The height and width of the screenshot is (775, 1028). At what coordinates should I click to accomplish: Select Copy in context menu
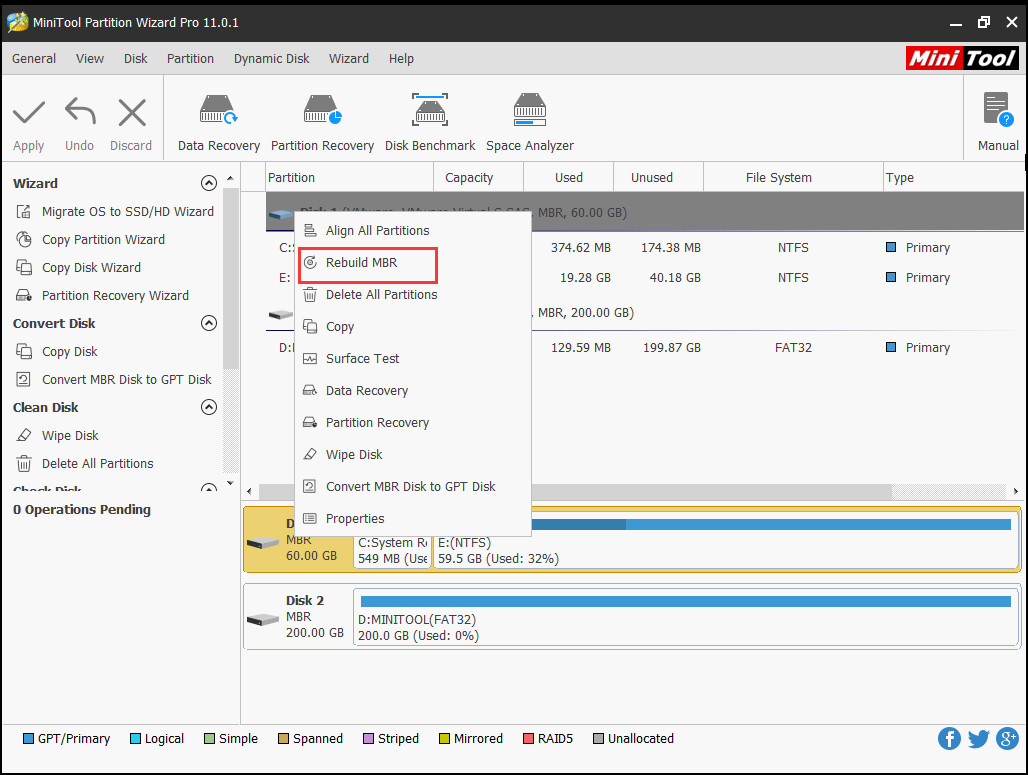[x=413, y=327]
